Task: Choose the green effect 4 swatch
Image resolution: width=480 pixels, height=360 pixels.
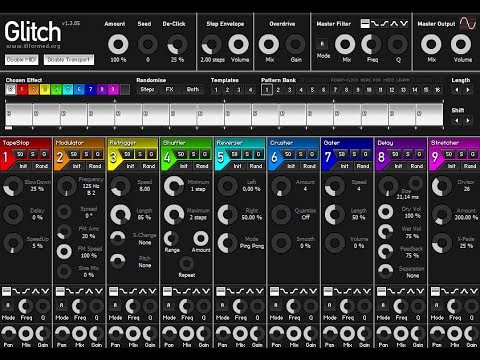Action: tap(56, 89)
